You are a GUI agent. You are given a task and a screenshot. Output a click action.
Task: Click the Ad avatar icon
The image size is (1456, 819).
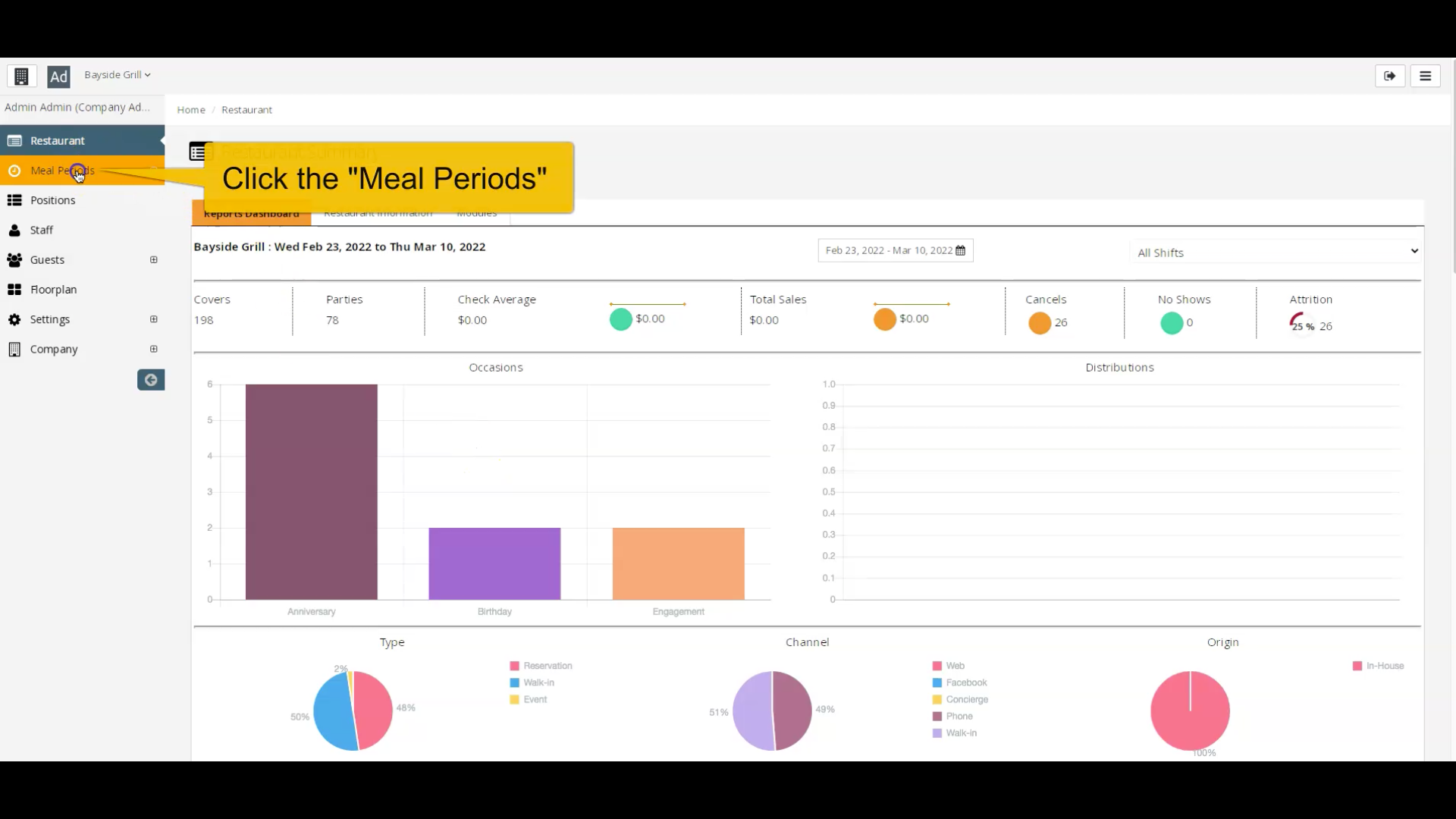58,77
